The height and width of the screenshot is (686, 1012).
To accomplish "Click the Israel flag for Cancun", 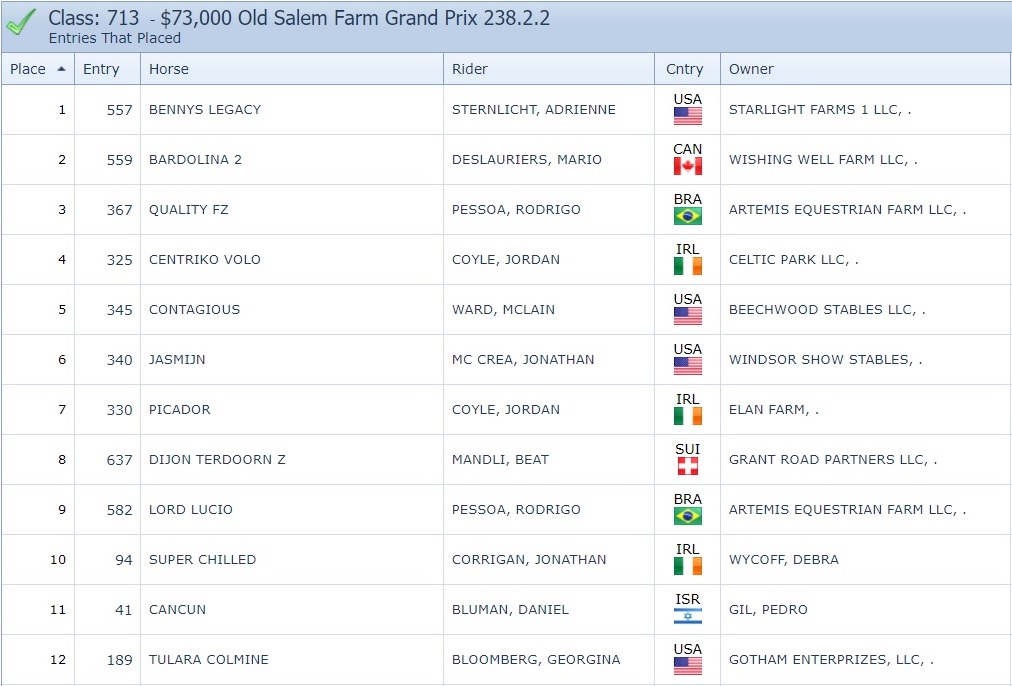I will (x=687, y=616).
